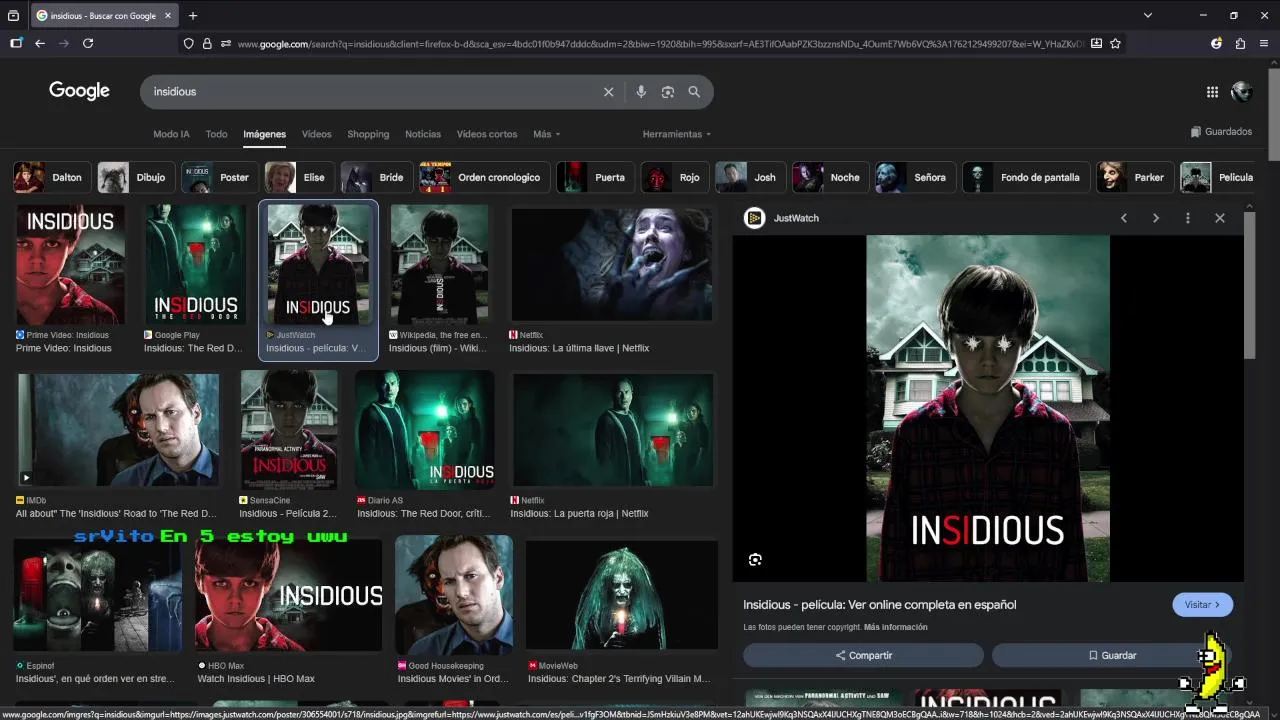Start voice search with microphone icon
This screenshot has width=1280, height=720.
click(641, 92)
